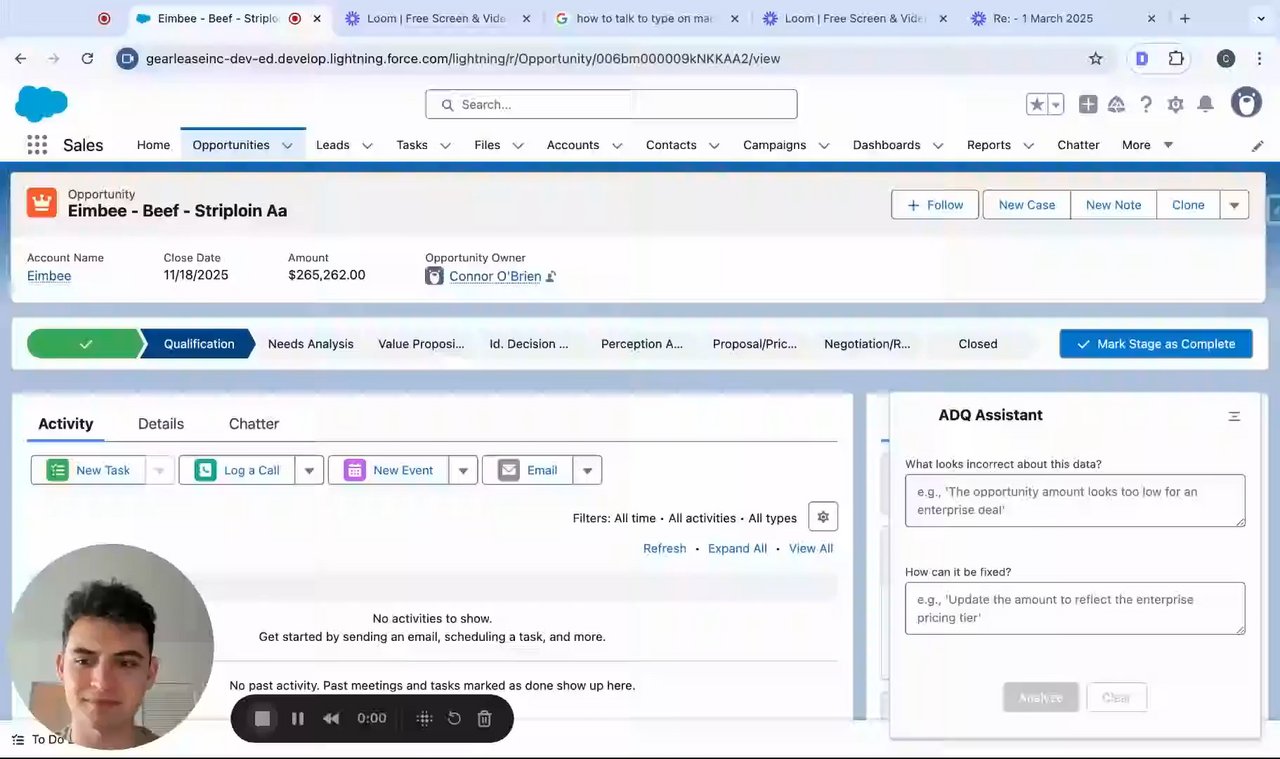
Task: Open the Connor O'Brien owner link
Action: tap(495, 276)
